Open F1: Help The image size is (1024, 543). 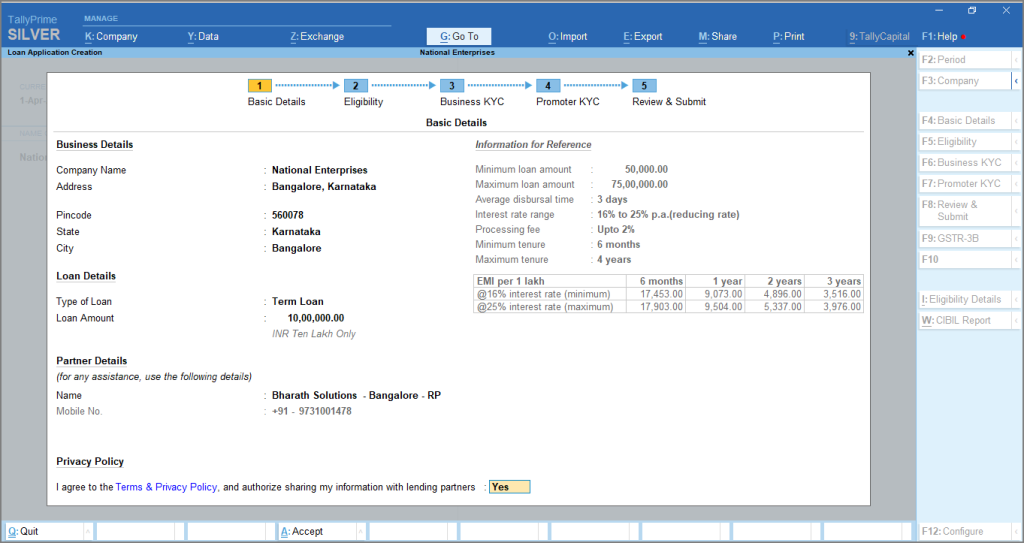tap(939, 37)
